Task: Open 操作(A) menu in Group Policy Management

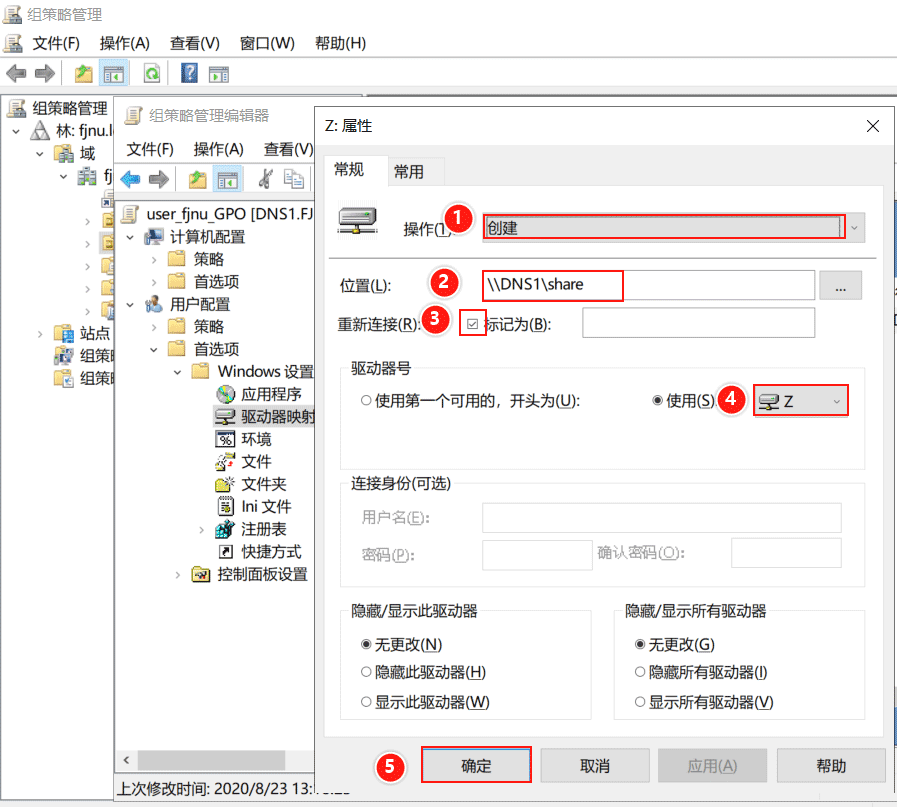Action: 125,43
